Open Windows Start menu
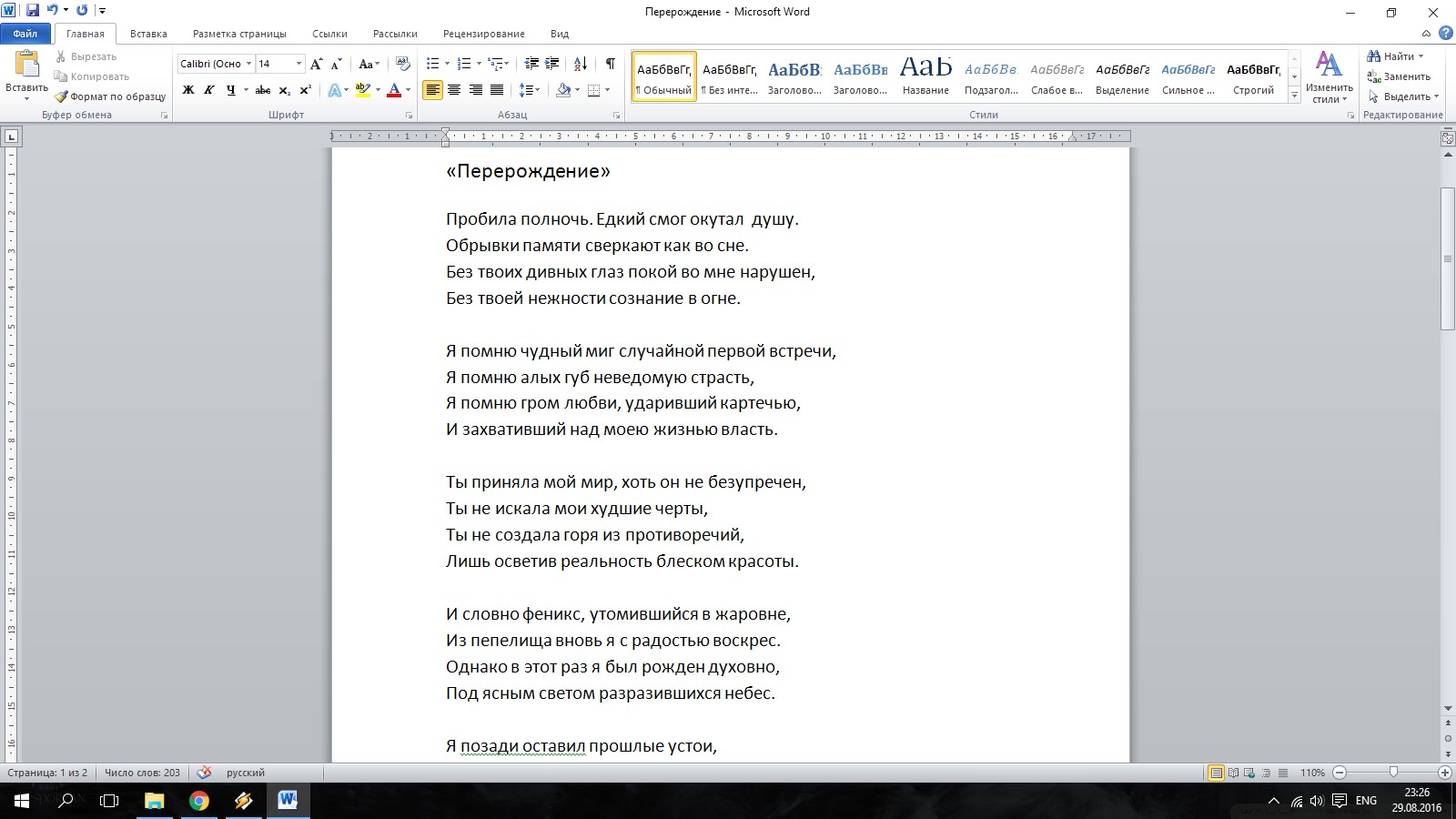This screenshot has height=819, width=1456. click(x=22, y=801)
